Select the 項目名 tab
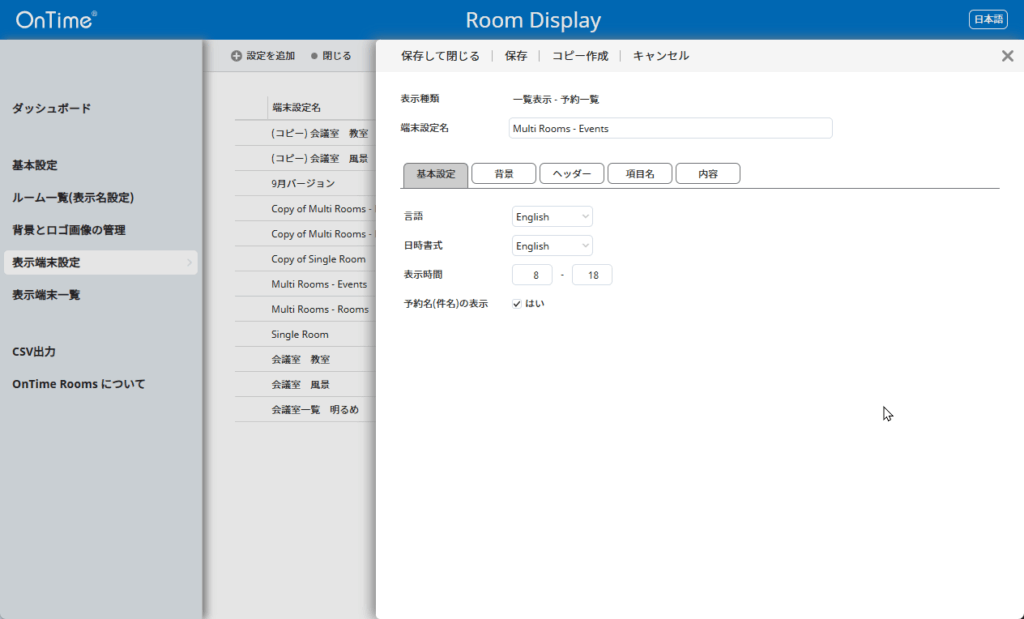Screen dimensions: 1024x619 tap(640, 174)
